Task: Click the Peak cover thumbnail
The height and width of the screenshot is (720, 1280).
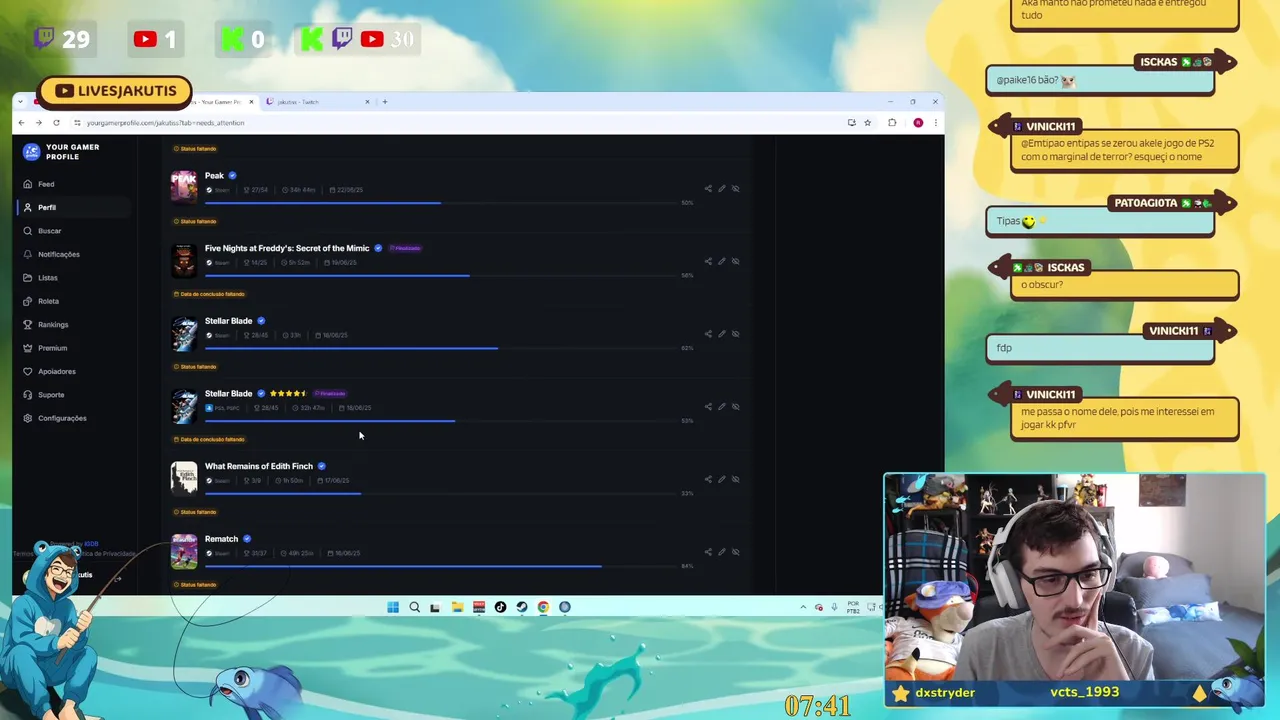Action: (184, 187)
